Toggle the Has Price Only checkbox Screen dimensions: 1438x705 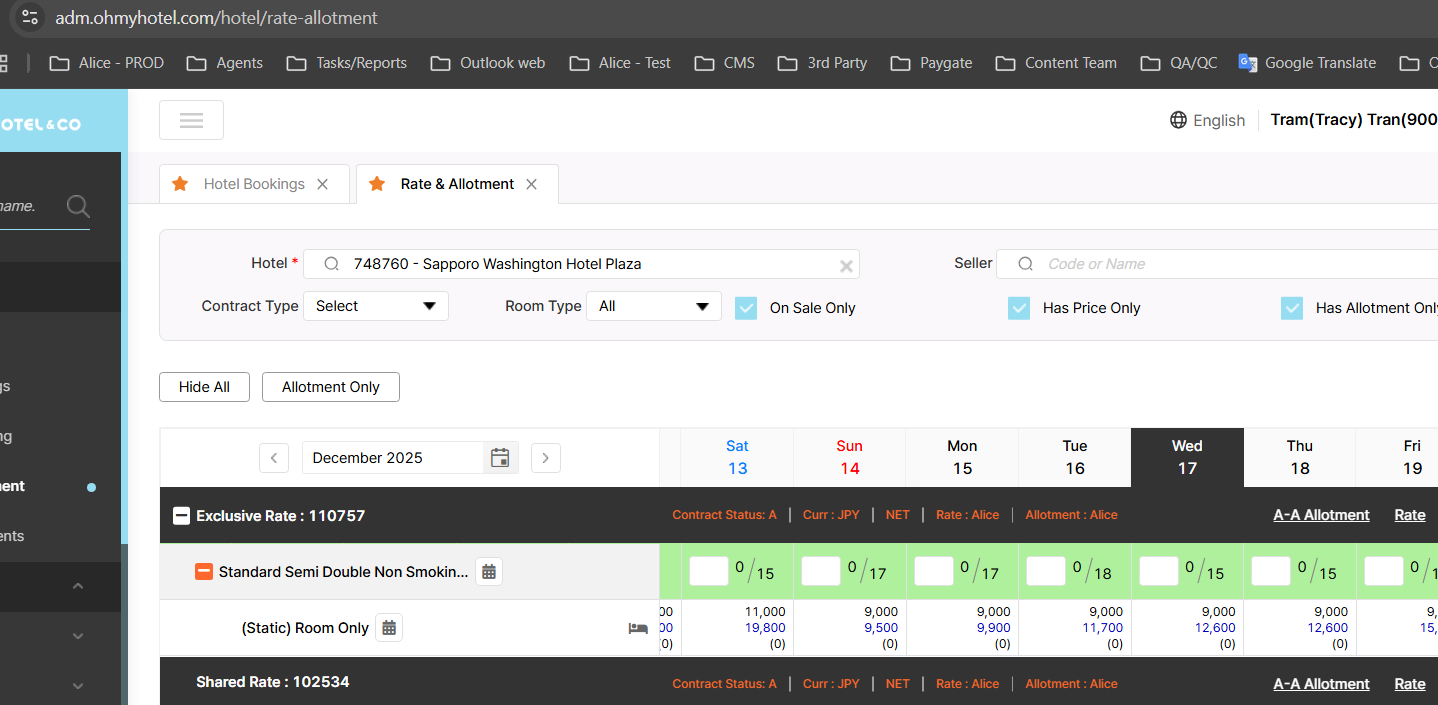pos(1019,308)
